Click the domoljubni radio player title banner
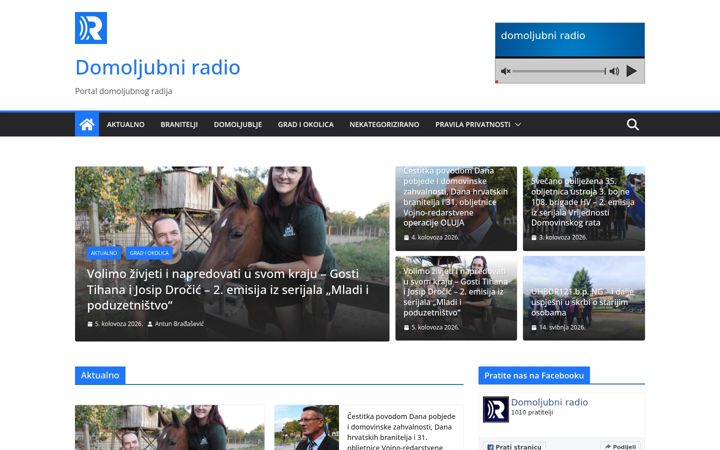The height and width of the screenshot is (450, 720). 570,40
